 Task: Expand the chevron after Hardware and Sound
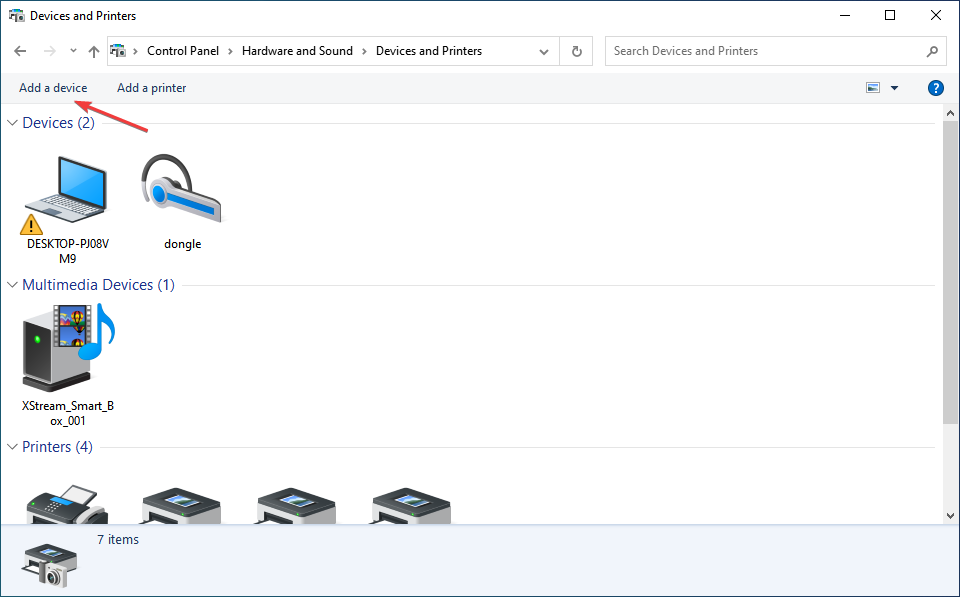[364, 51]
